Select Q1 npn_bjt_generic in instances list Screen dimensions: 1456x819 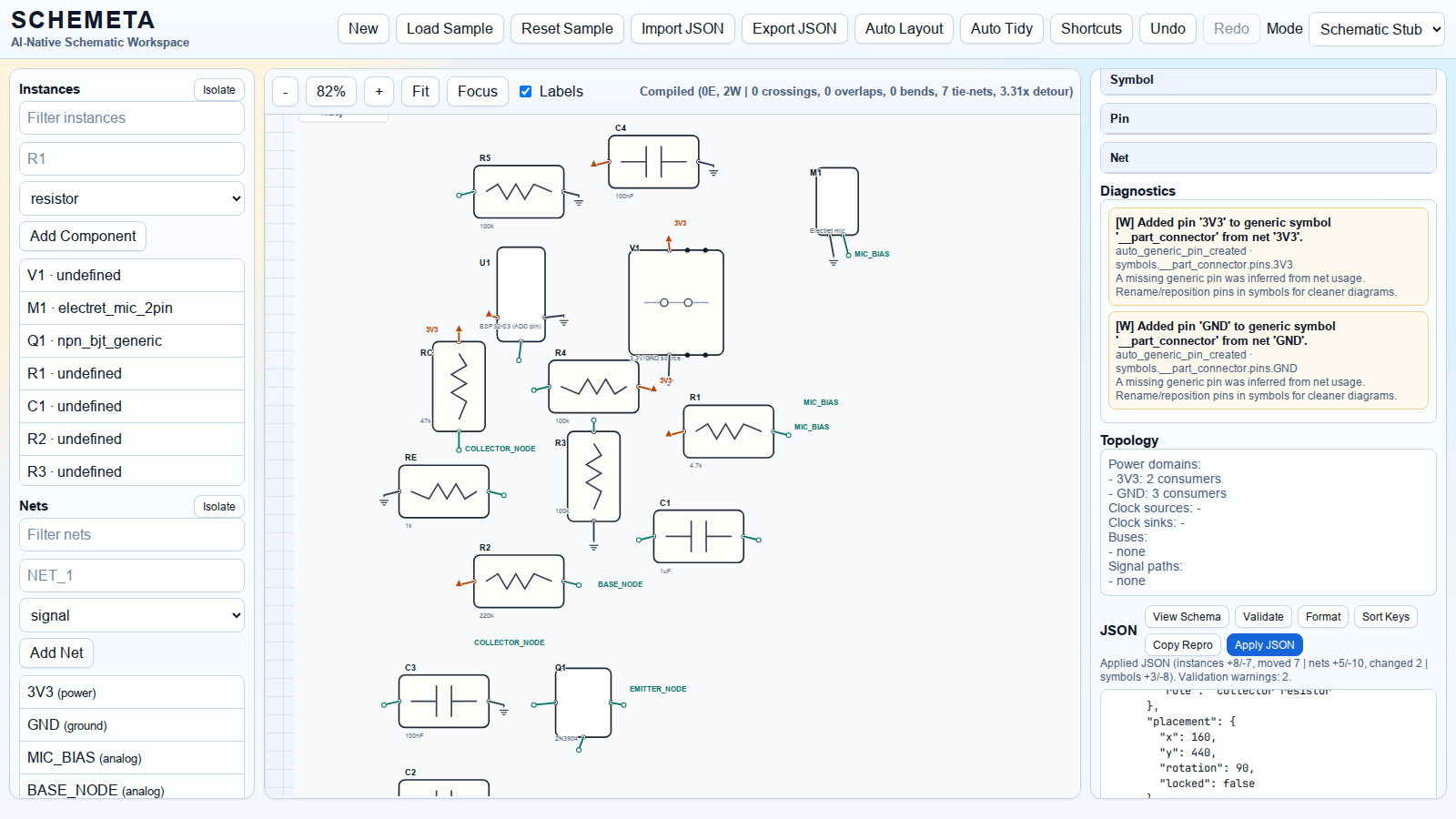132,340
